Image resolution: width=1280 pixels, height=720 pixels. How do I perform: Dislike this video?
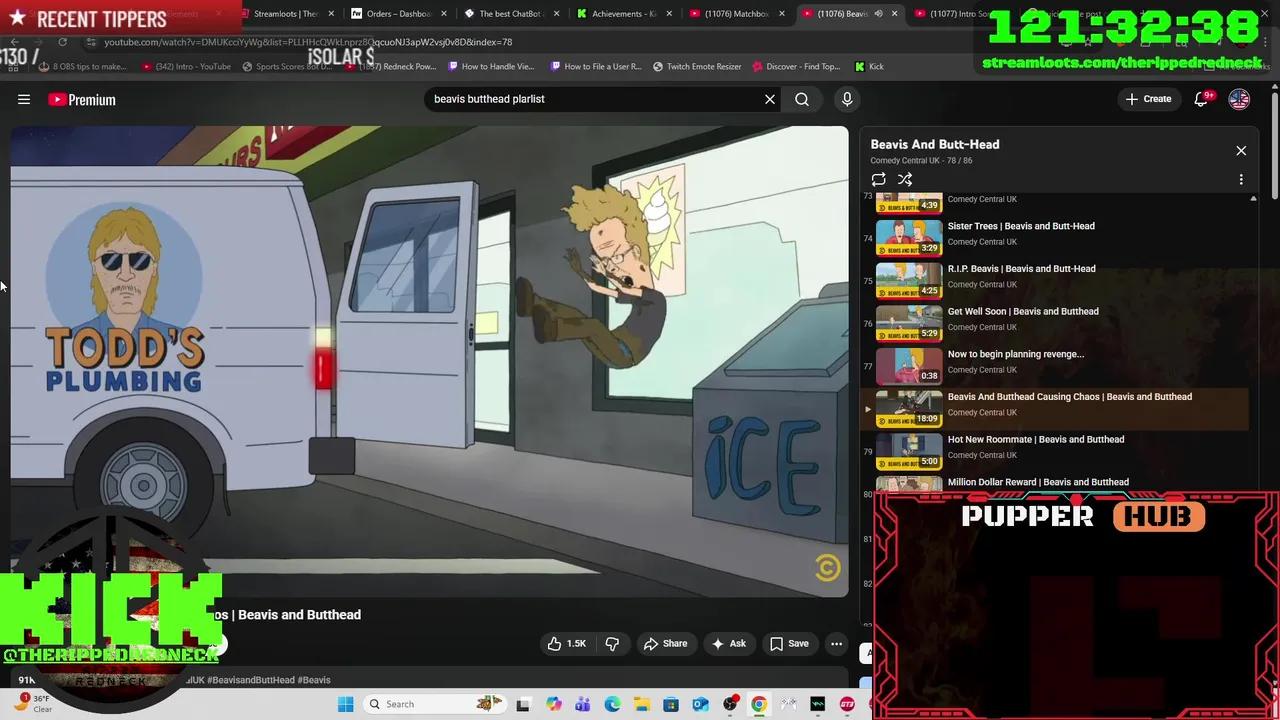(612, 644)
